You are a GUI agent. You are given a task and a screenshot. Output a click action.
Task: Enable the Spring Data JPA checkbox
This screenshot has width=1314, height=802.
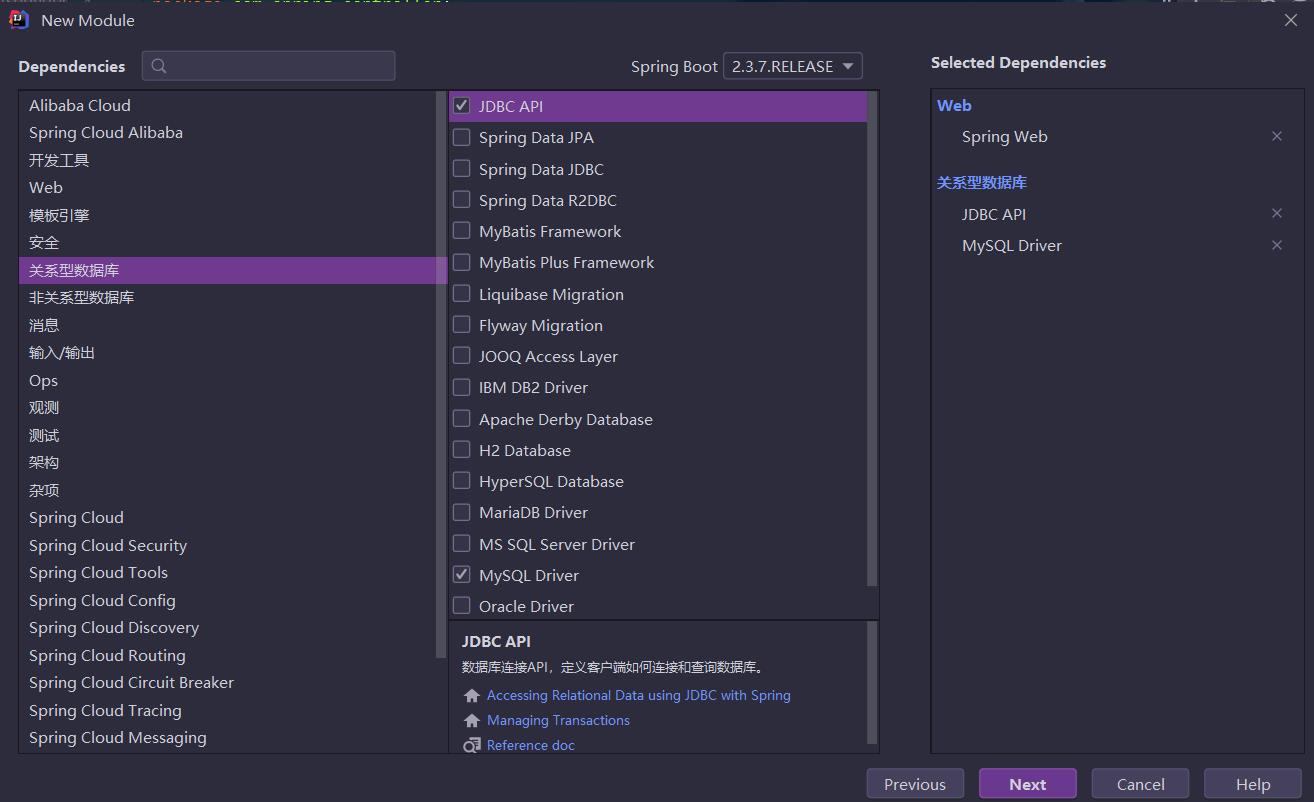point(461,137)
